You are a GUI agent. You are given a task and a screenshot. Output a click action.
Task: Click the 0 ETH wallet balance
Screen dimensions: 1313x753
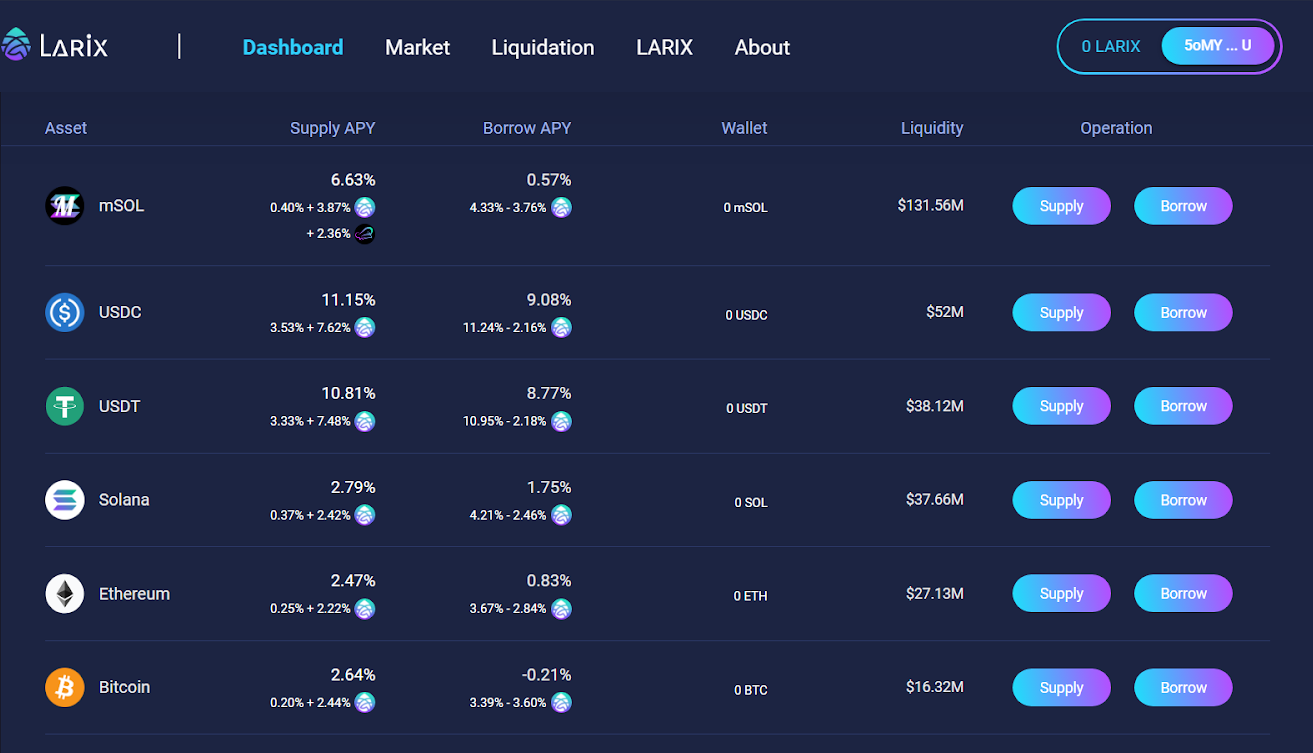point(751,596)
